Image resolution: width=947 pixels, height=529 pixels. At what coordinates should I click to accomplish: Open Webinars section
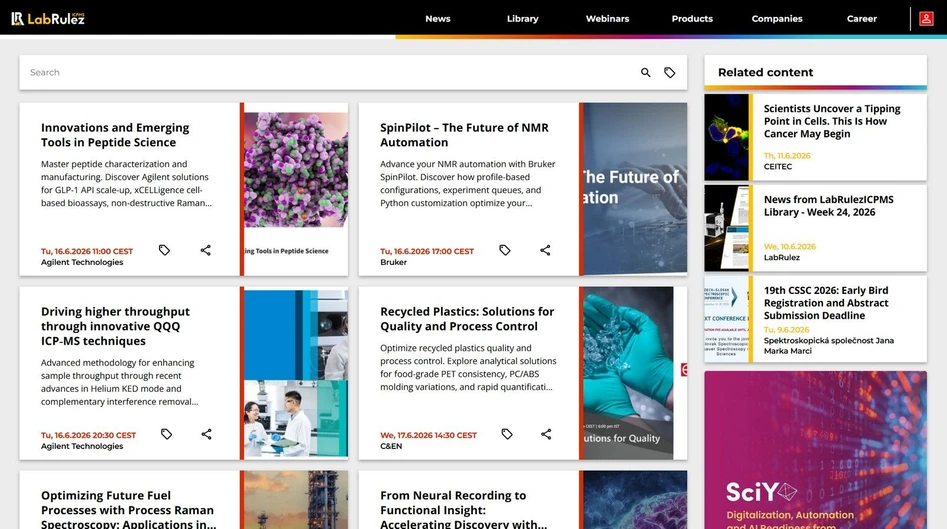pos(608,19)
